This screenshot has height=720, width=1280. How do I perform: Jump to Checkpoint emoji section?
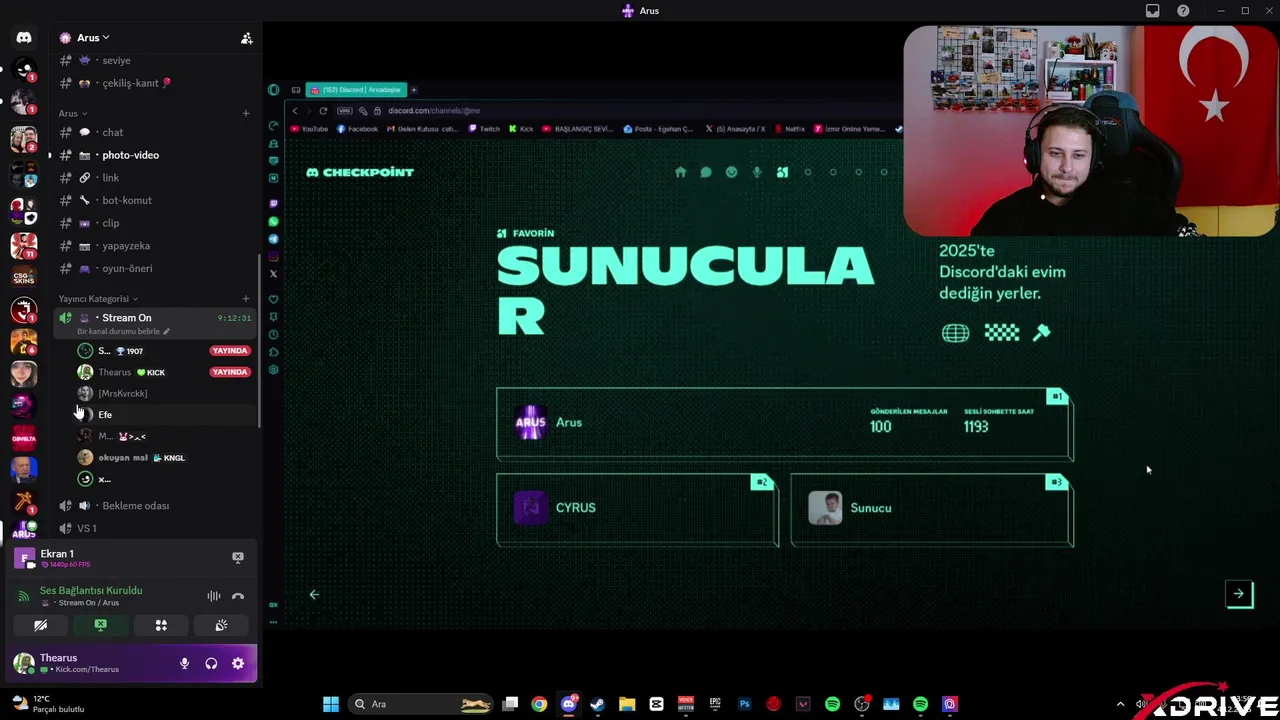tap(731, 172)
